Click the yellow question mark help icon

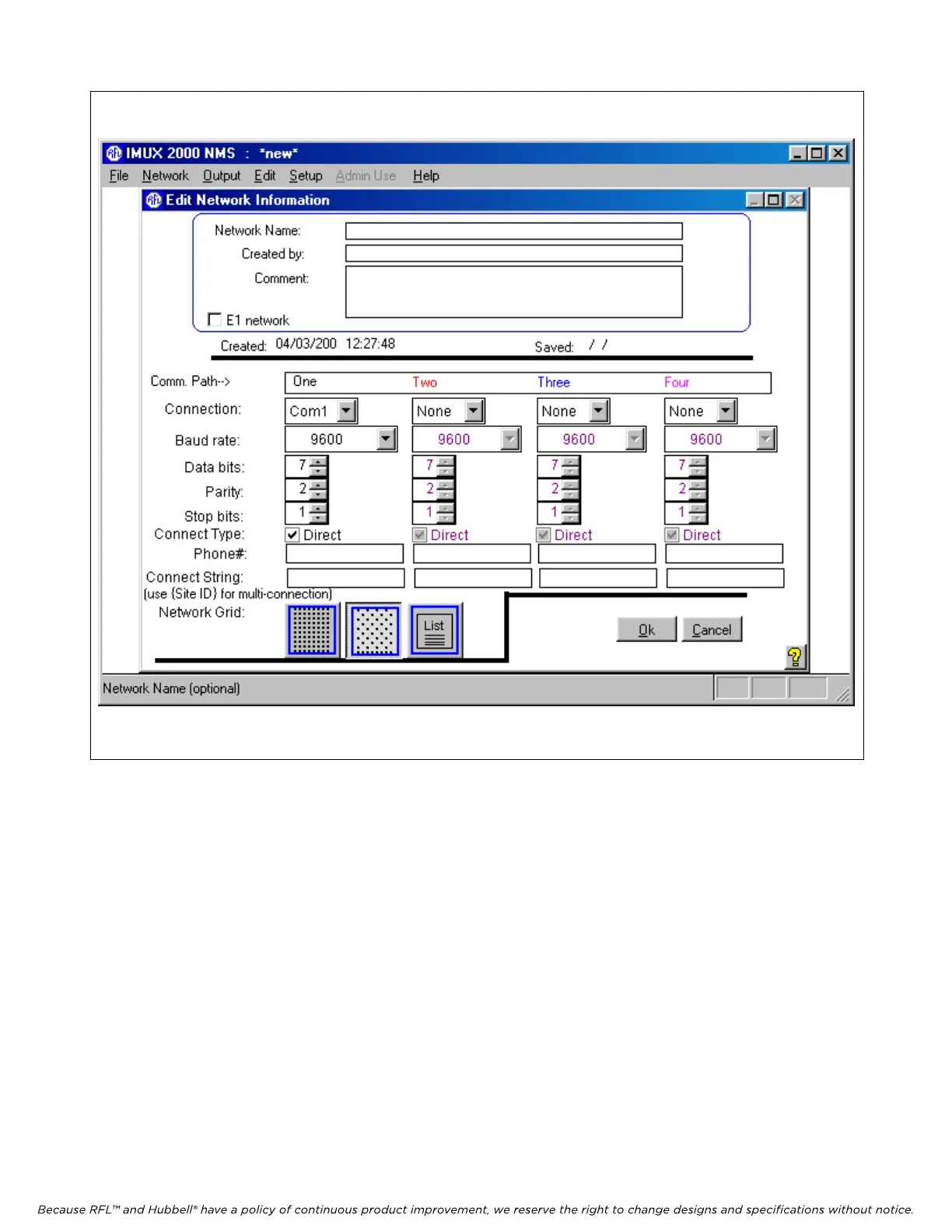tap(795, 657)
